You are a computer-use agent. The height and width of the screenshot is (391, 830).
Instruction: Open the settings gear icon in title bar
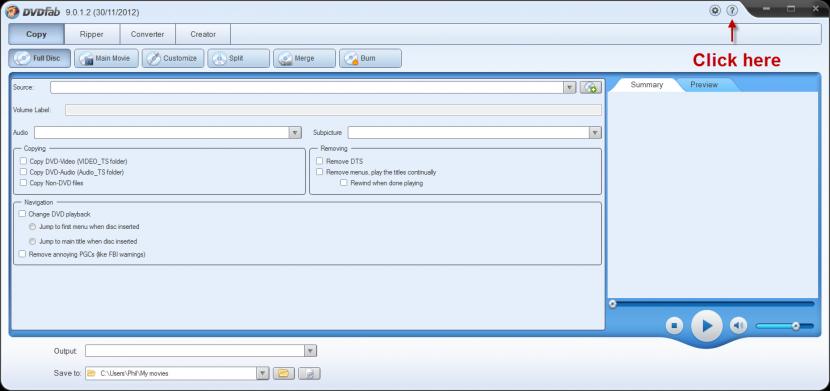(x=715, y=10)
